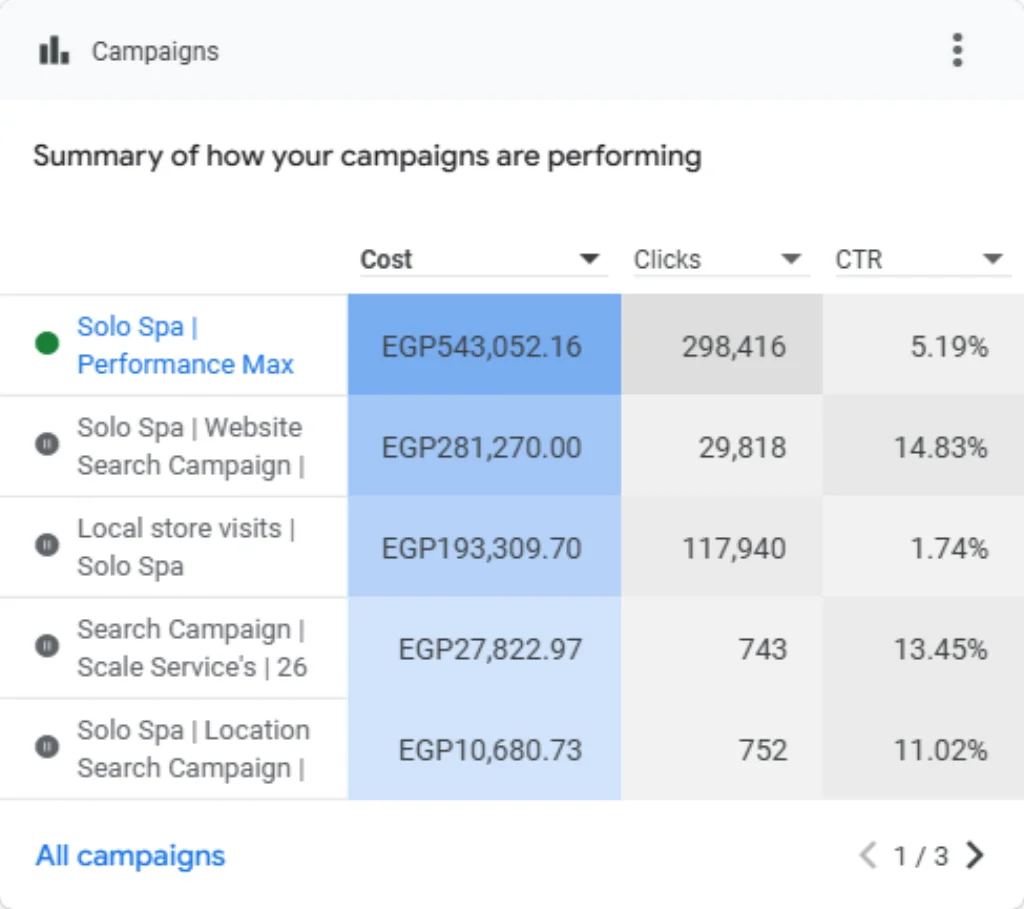Viewport: 1024px width, 909px height.
Task: Click paused icon beside Location Search Campaign
Action: pyautogui.click(x=47, y=747)
